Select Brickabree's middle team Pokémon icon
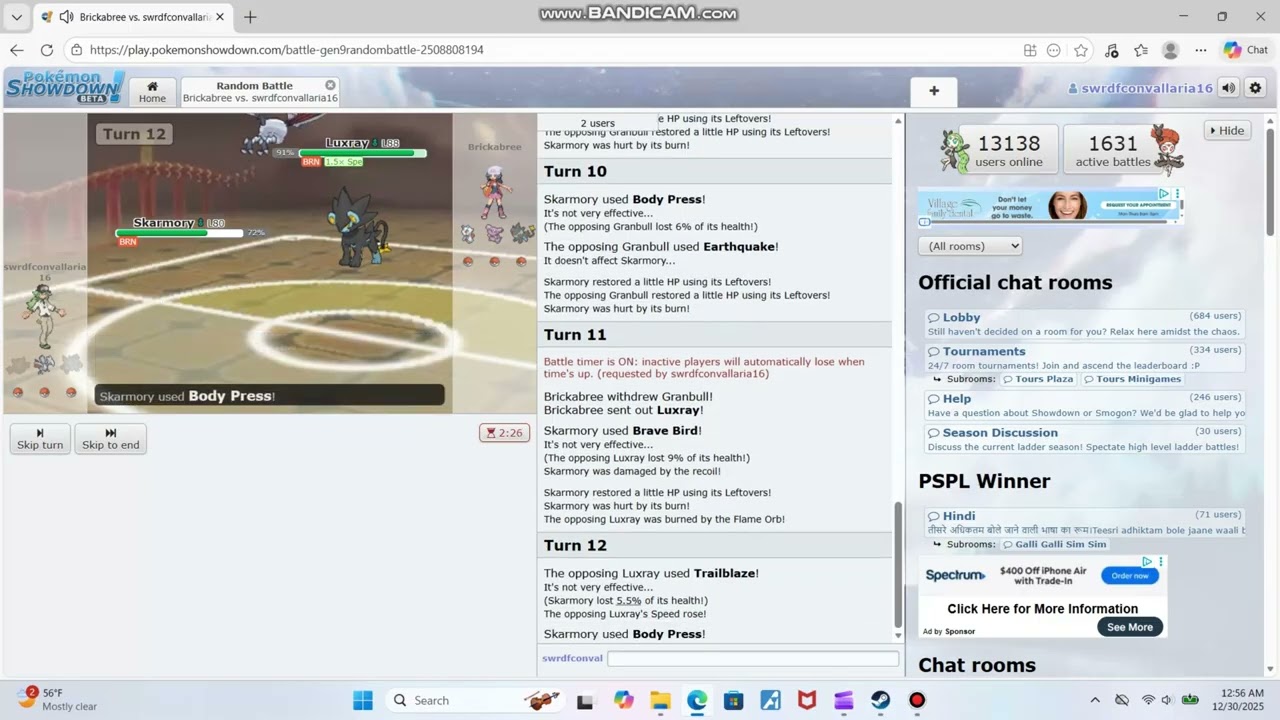The width and height of the screenshot is (1280, 720). click(x=495, y=233)
